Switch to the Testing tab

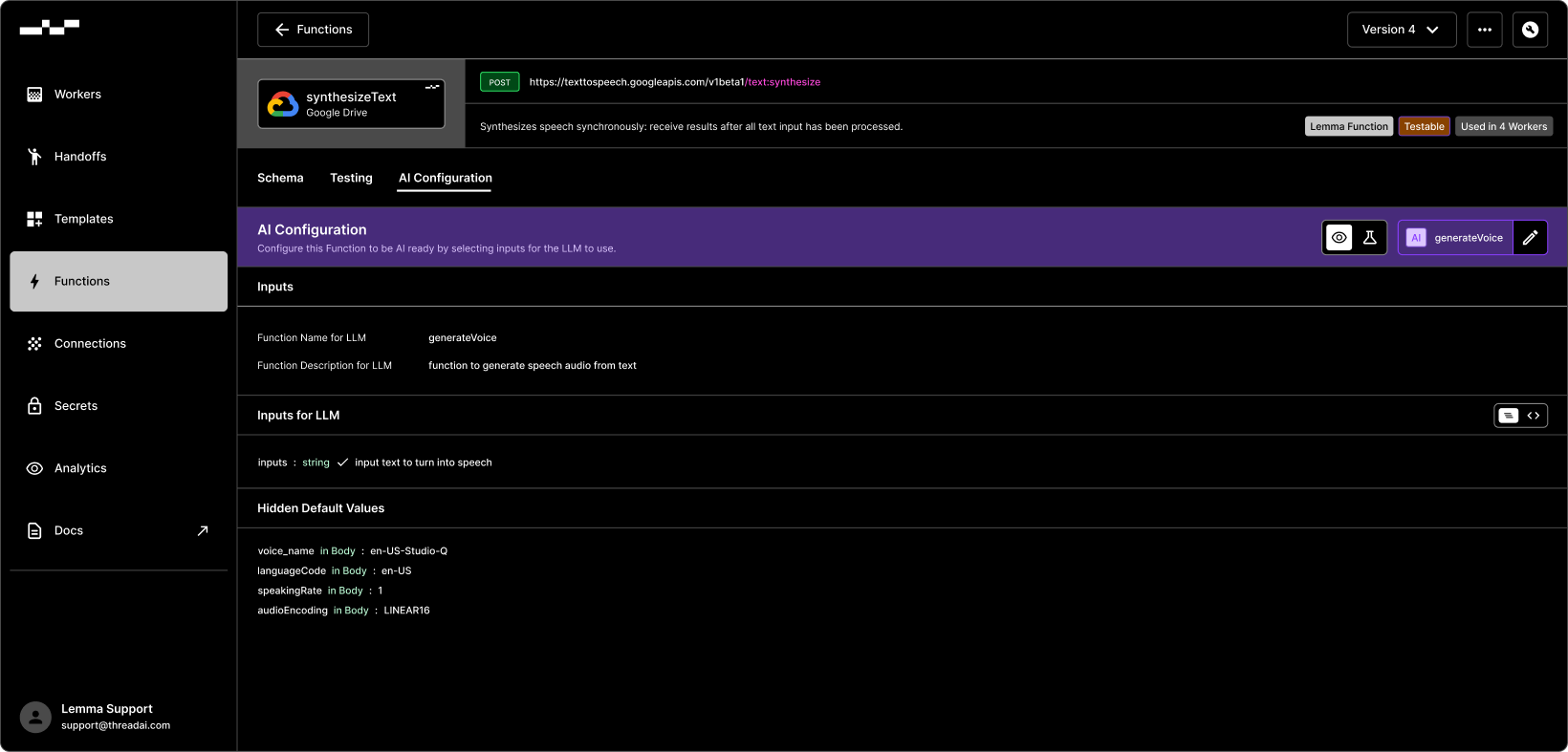pyautogui.click(x=351, y=178)
